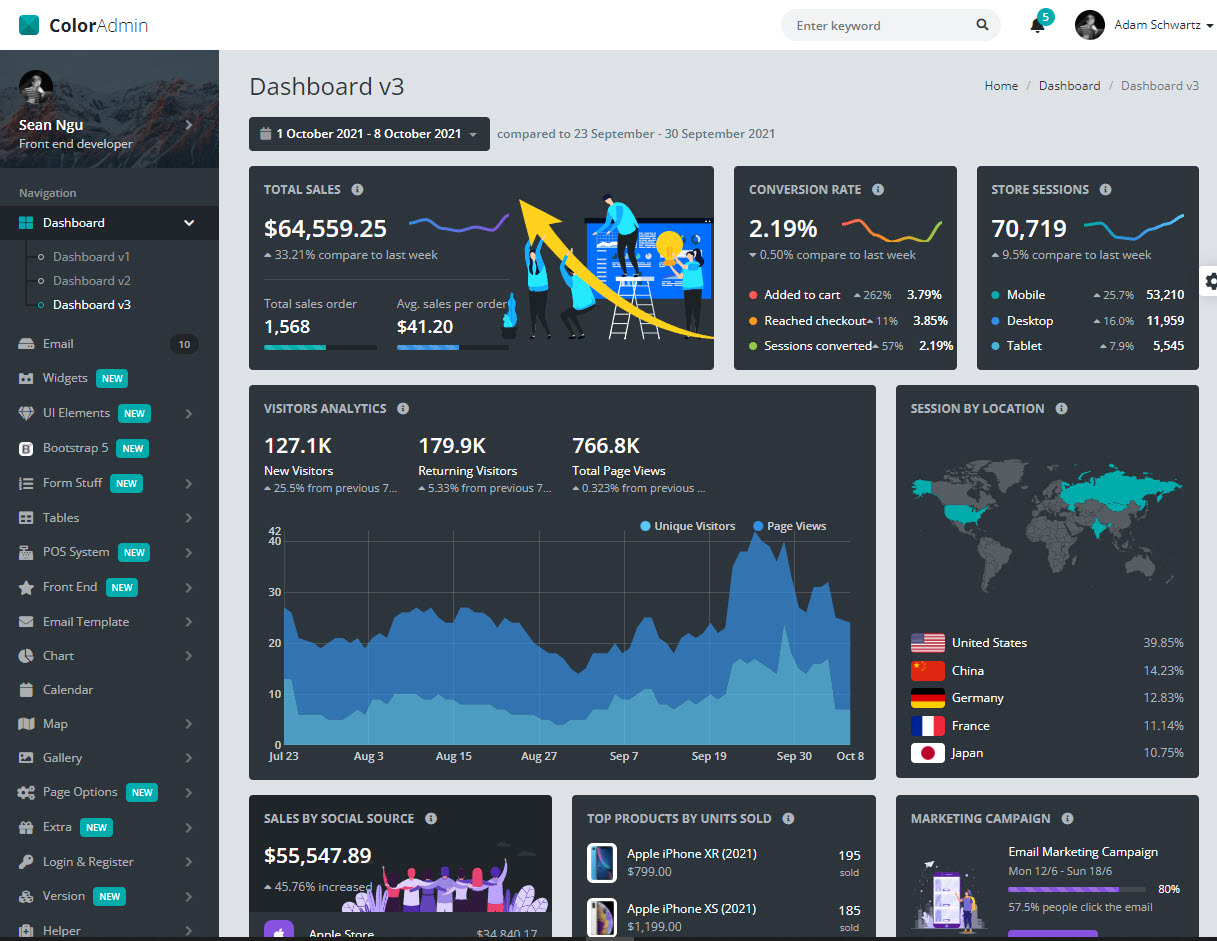The image size is (1217, 941).
Task: Click the Japan flag row
Action: point(1047,753)
